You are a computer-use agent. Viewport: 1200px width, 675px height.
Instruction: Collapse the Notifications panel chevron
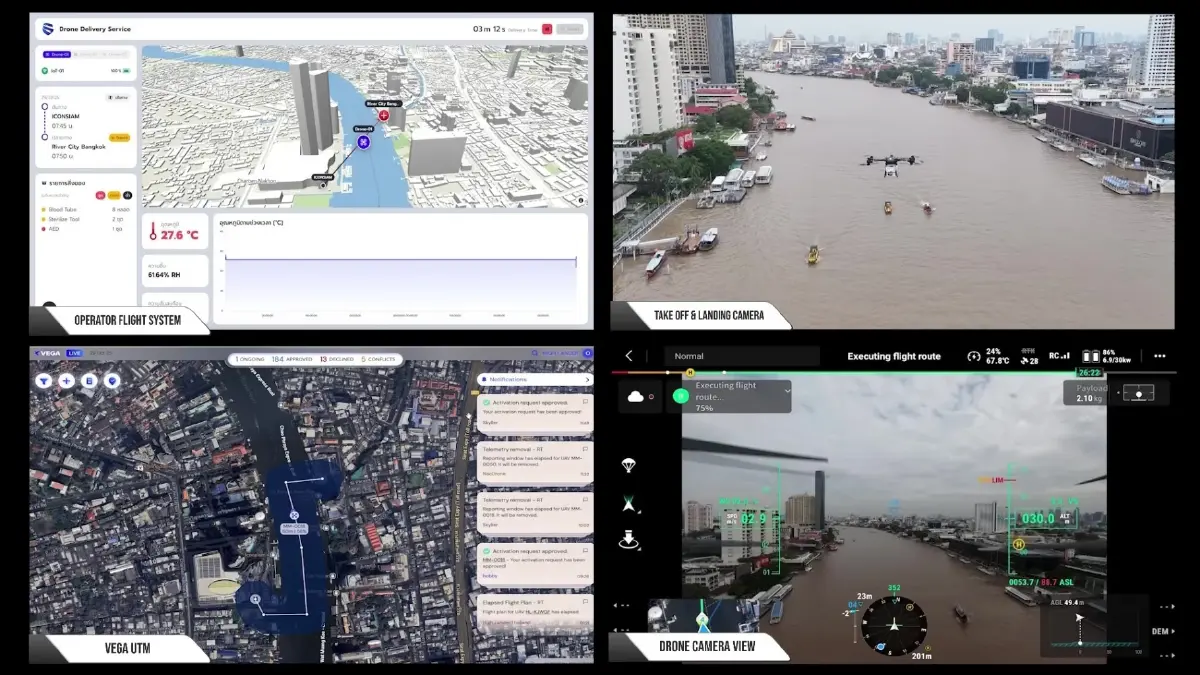[586, 380]
